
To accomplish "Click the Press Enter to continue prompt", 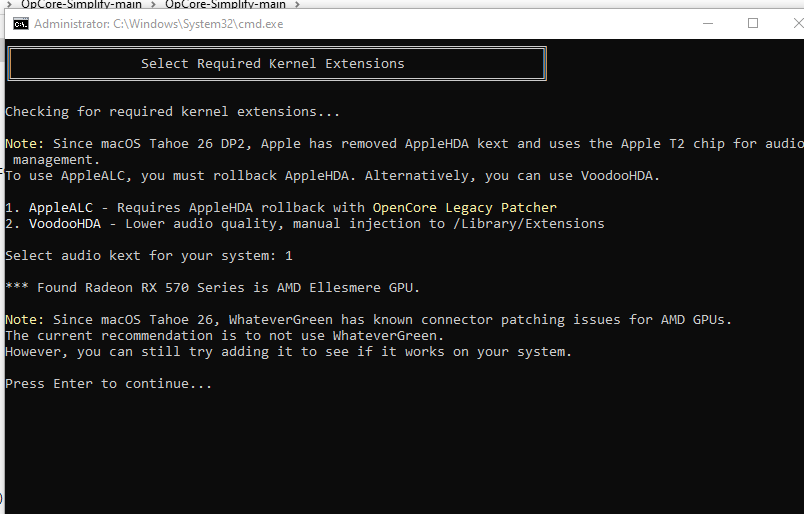I will point(109,384).
